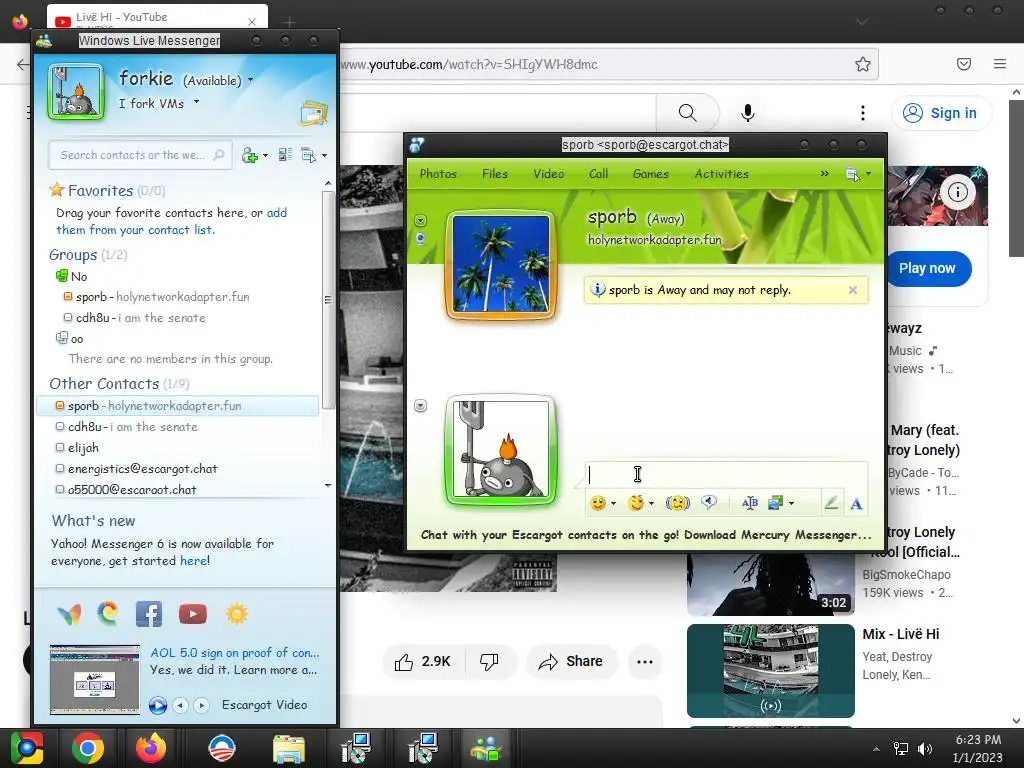
Task: Click the Facebook icon in Messenger
Action: 149,614
